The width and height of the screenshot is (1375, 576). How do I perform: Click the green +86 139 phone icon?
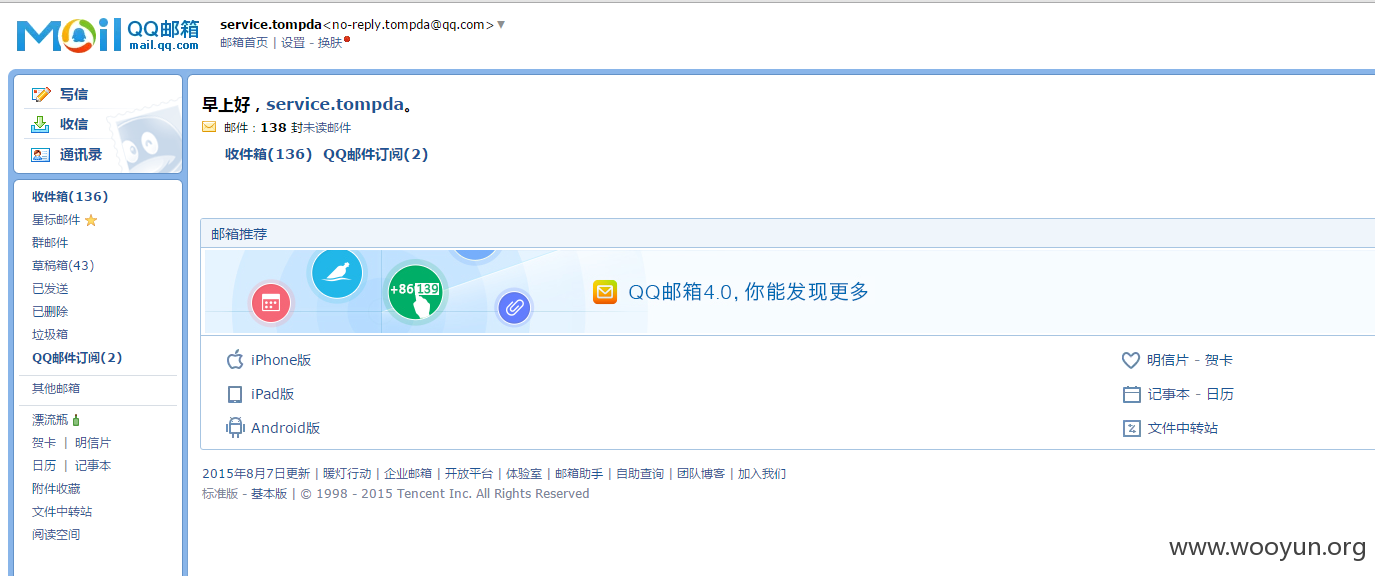415,293
